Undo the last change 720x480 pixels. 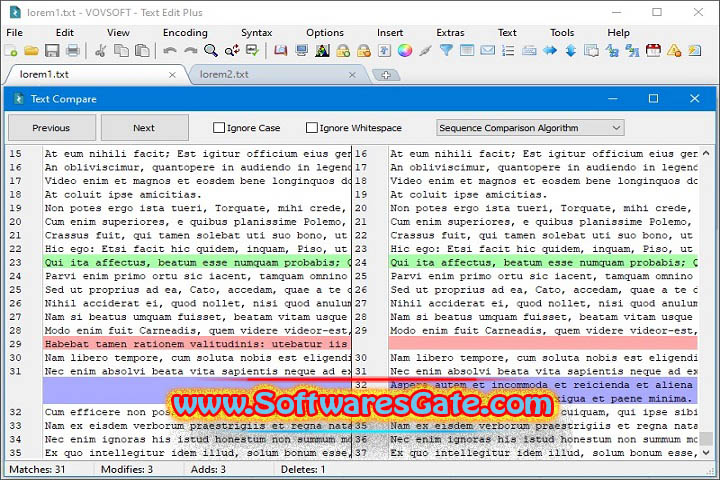click(169, 51)
